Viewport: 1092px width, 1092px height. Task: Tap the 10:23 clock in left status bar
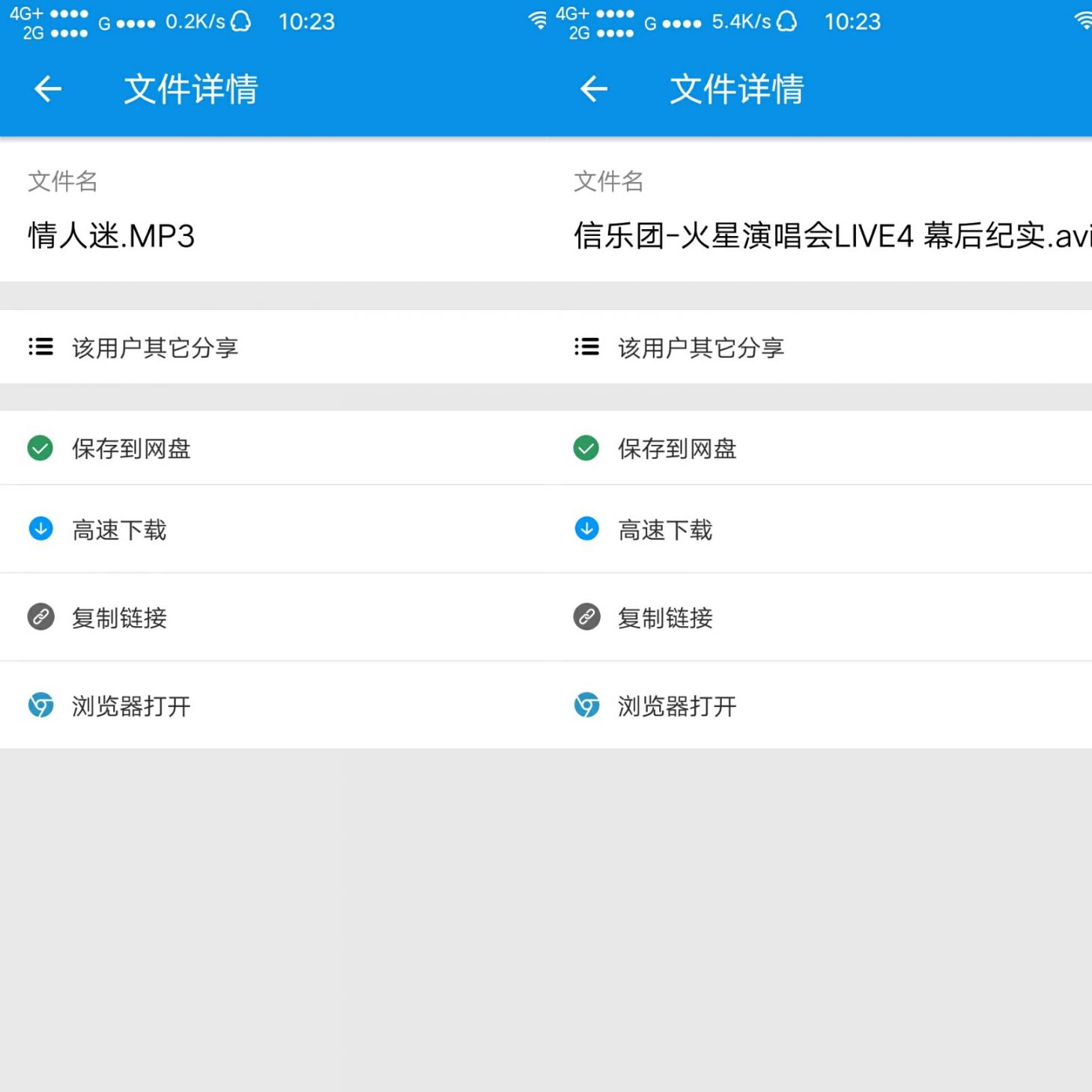tap(307, 22)
